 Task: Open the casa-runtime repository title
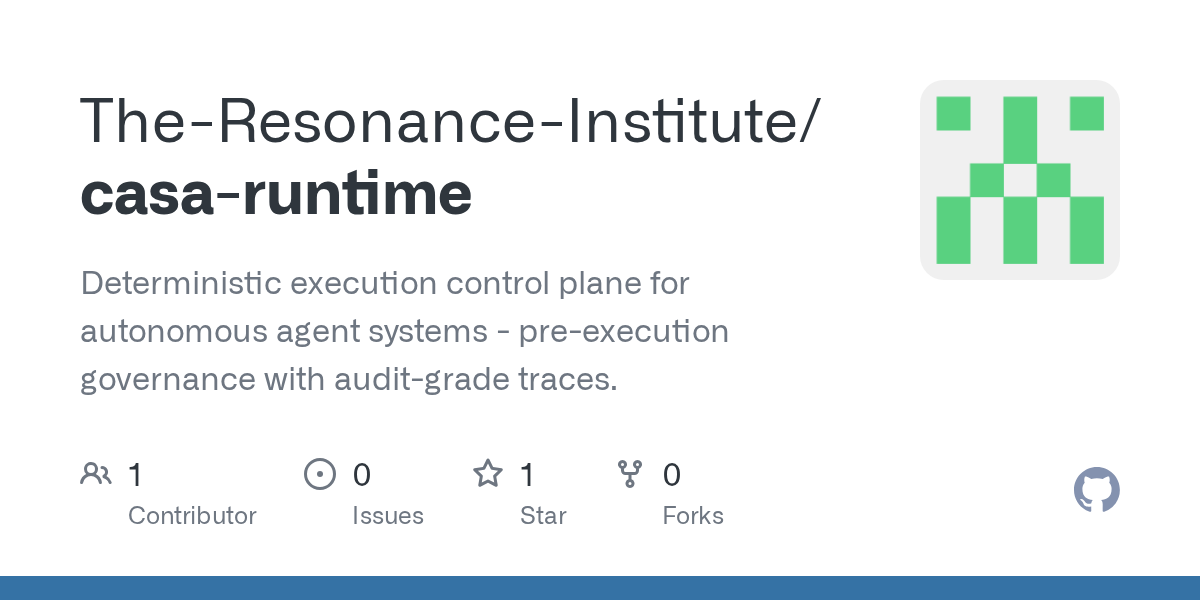tap(276, 193)
